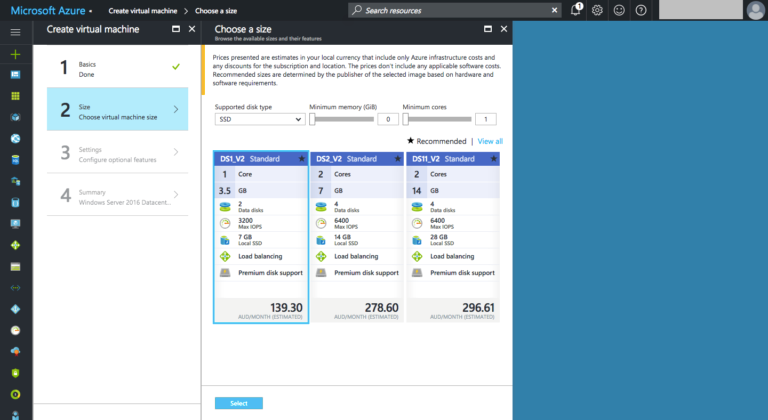Open the Virtual machines monitor icon in the sidebar

coord(15,224)
